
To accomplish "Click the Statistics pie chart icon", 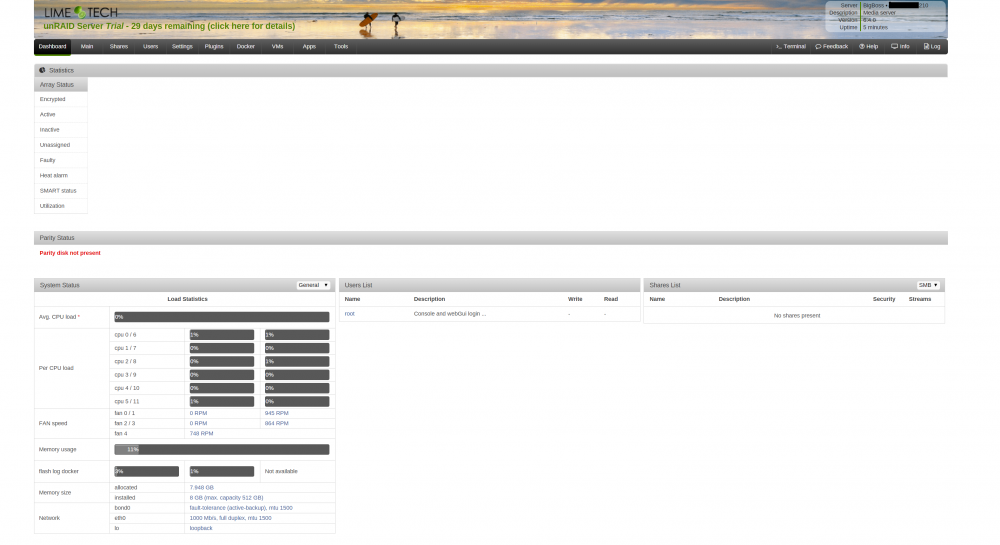I will [x=42, y=70].
